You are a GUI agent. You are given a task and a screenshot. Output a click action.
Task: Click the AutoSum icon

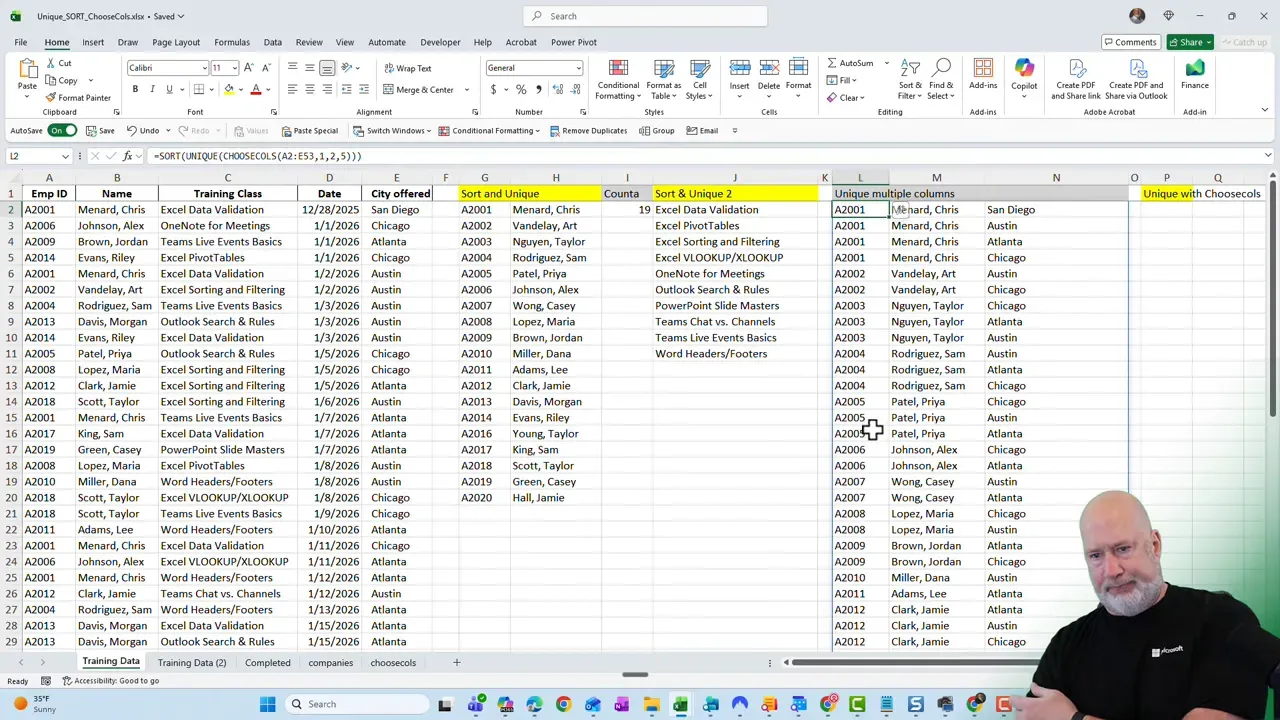tap(832, 62)
